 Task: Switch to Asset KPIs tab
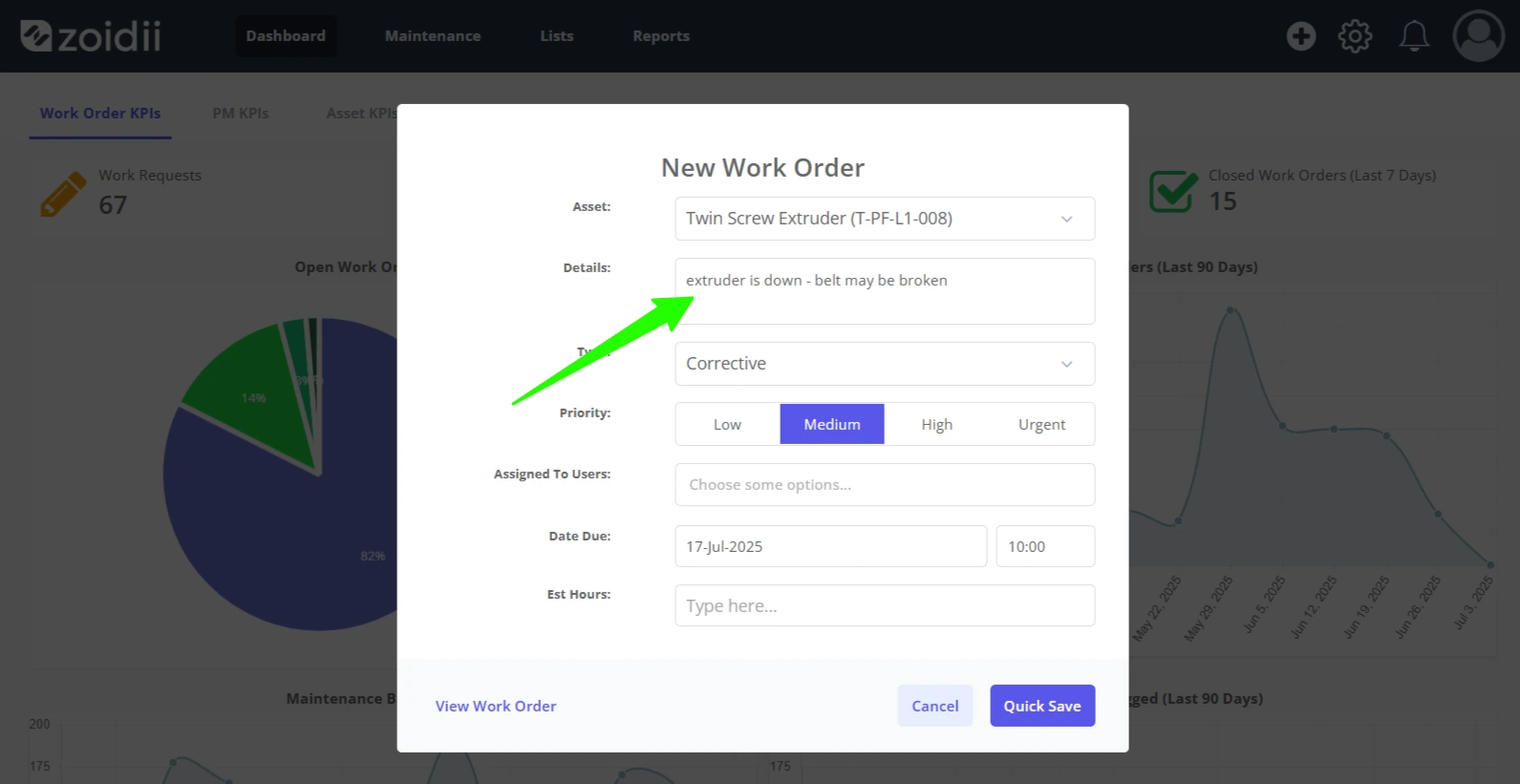point(361,114)
